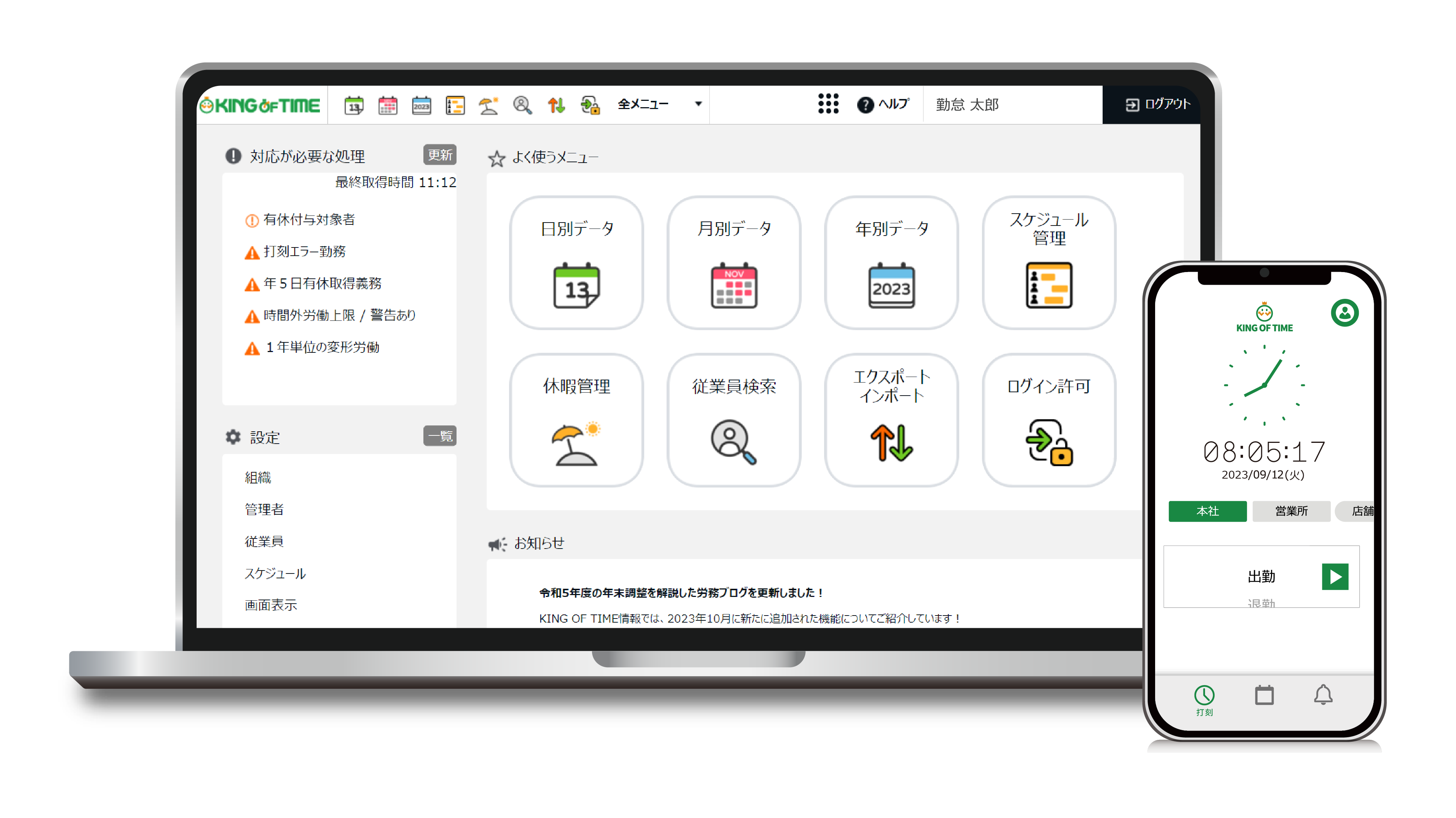
Task: Click user name 勤怠 太郎
Action: click(967, 105)
